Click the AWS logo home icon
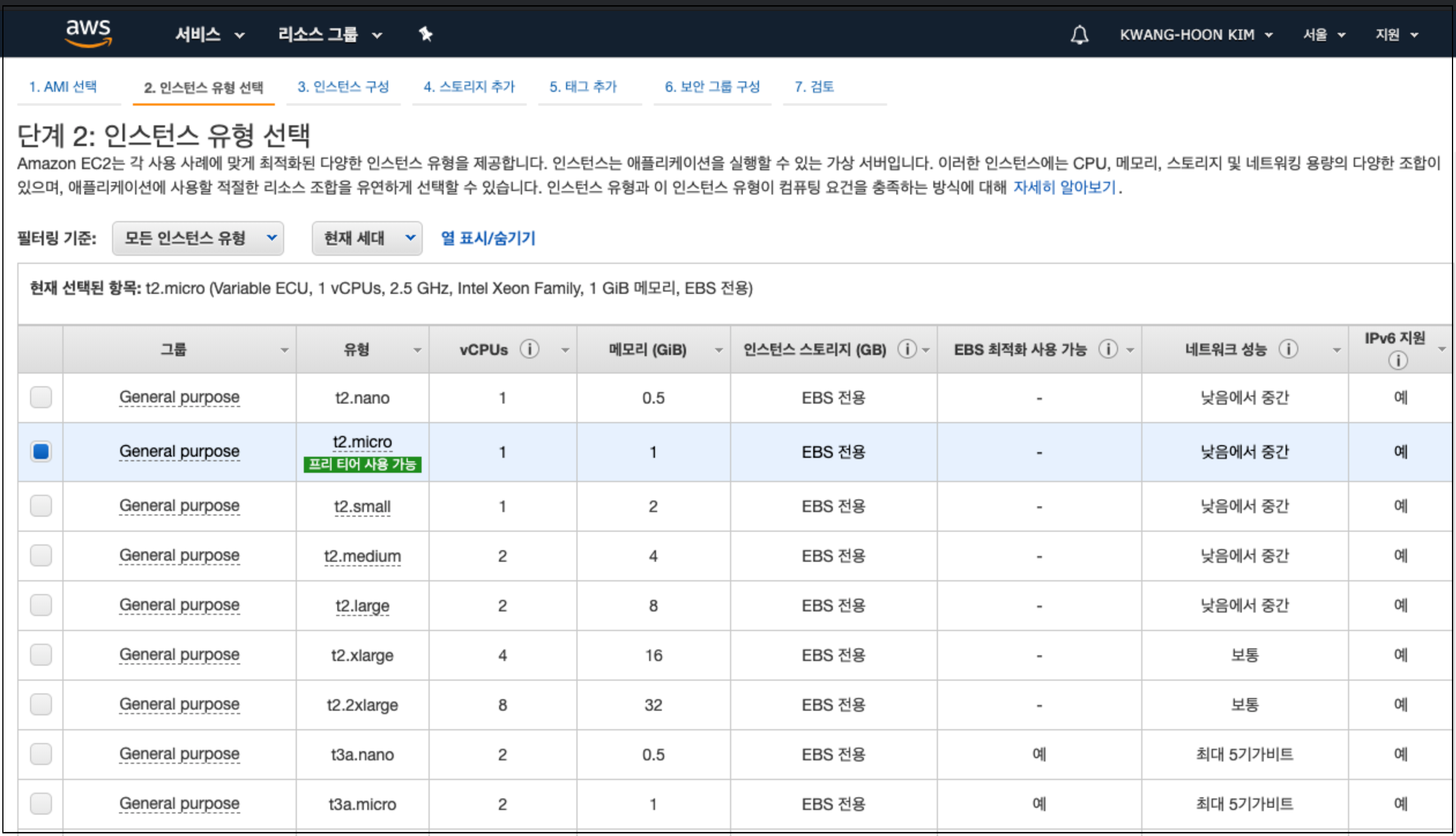 click(x=88, y=32)
